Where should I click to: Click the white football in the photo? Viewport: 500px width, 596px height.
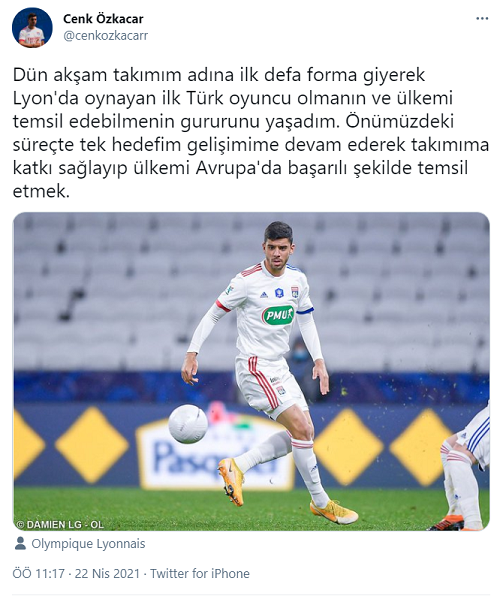coord(188,424)
